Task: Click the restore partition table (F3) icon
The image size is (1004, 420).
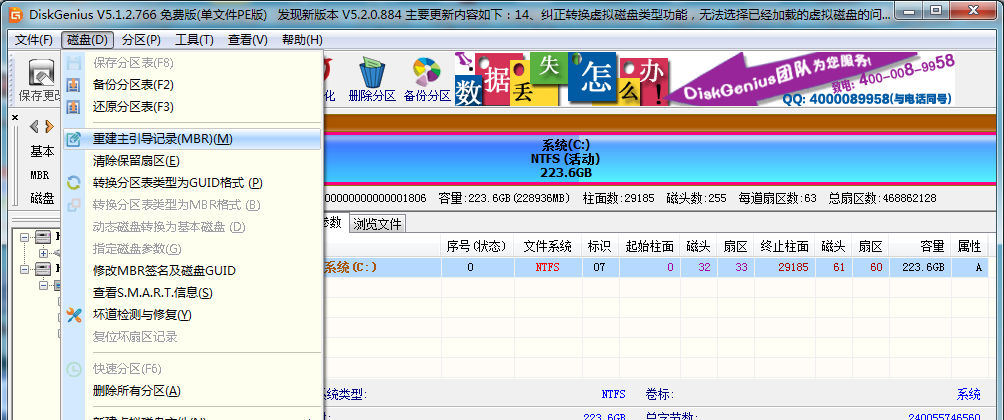Action: point(74,106)
